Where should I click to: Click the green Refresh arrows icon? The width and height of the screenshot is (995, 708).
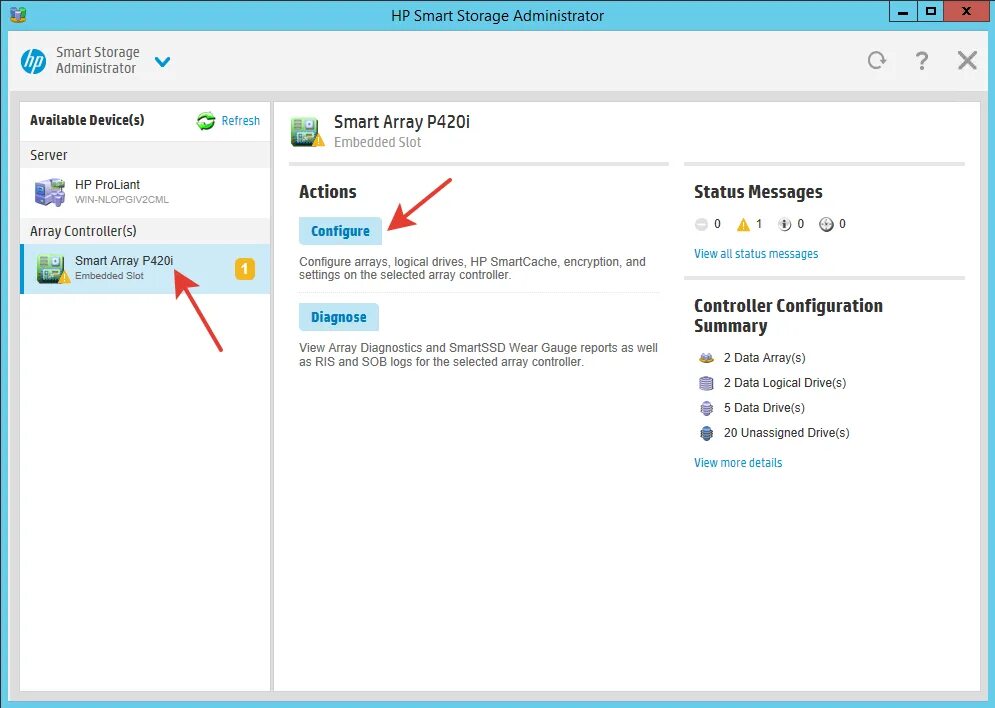tap(206, 121)
